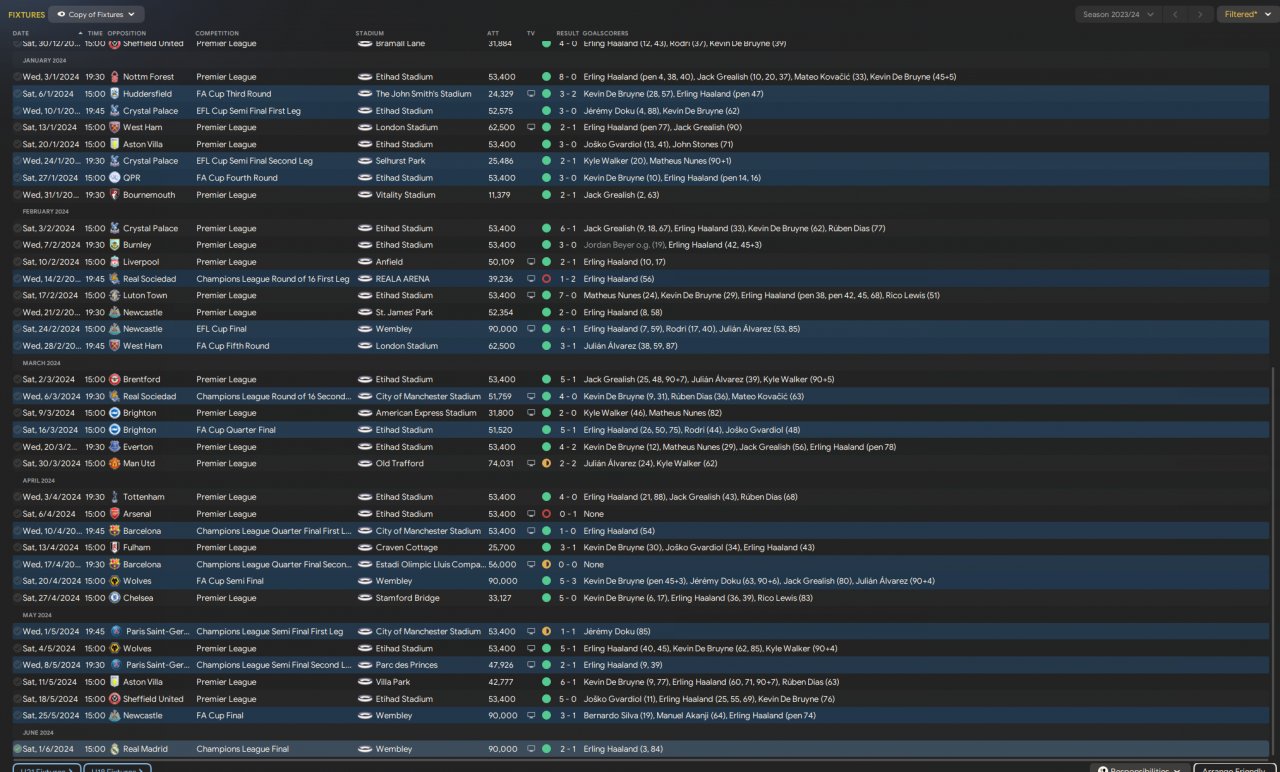The image size is (1280, 772).
Task: Click the stadium icon beside Old Trafford
Action: [365, 464]
